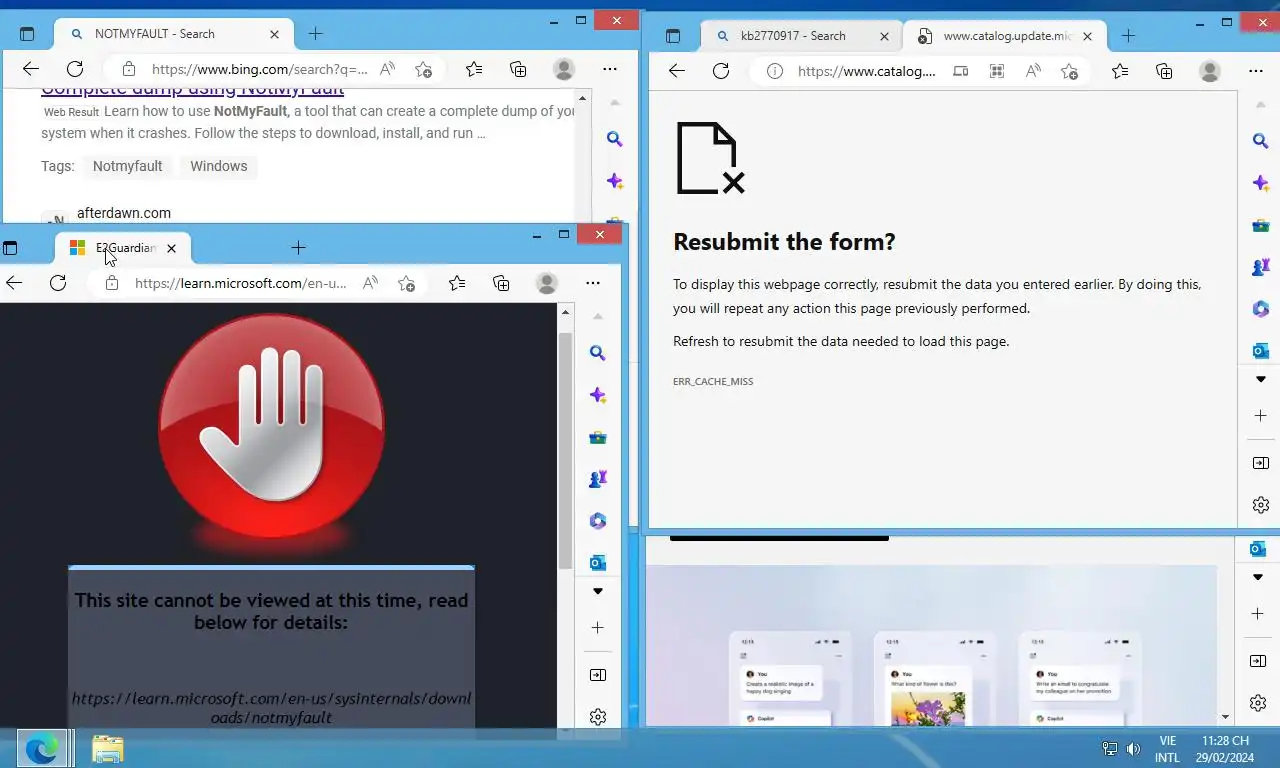Focus the catalog update address bar
1280x768 pixels.
pos(866,71)
